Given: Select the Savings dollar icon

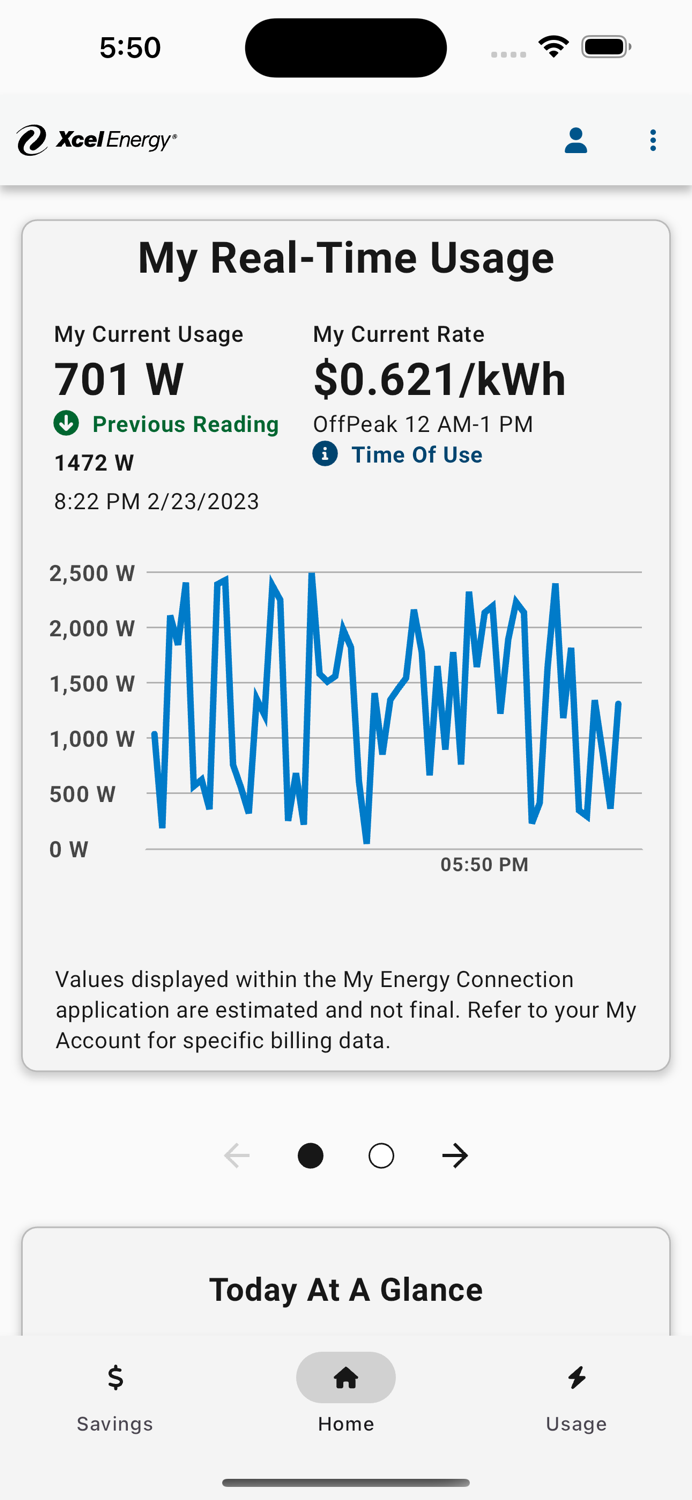Looking at the screenshot, I should click(114, 1377).
